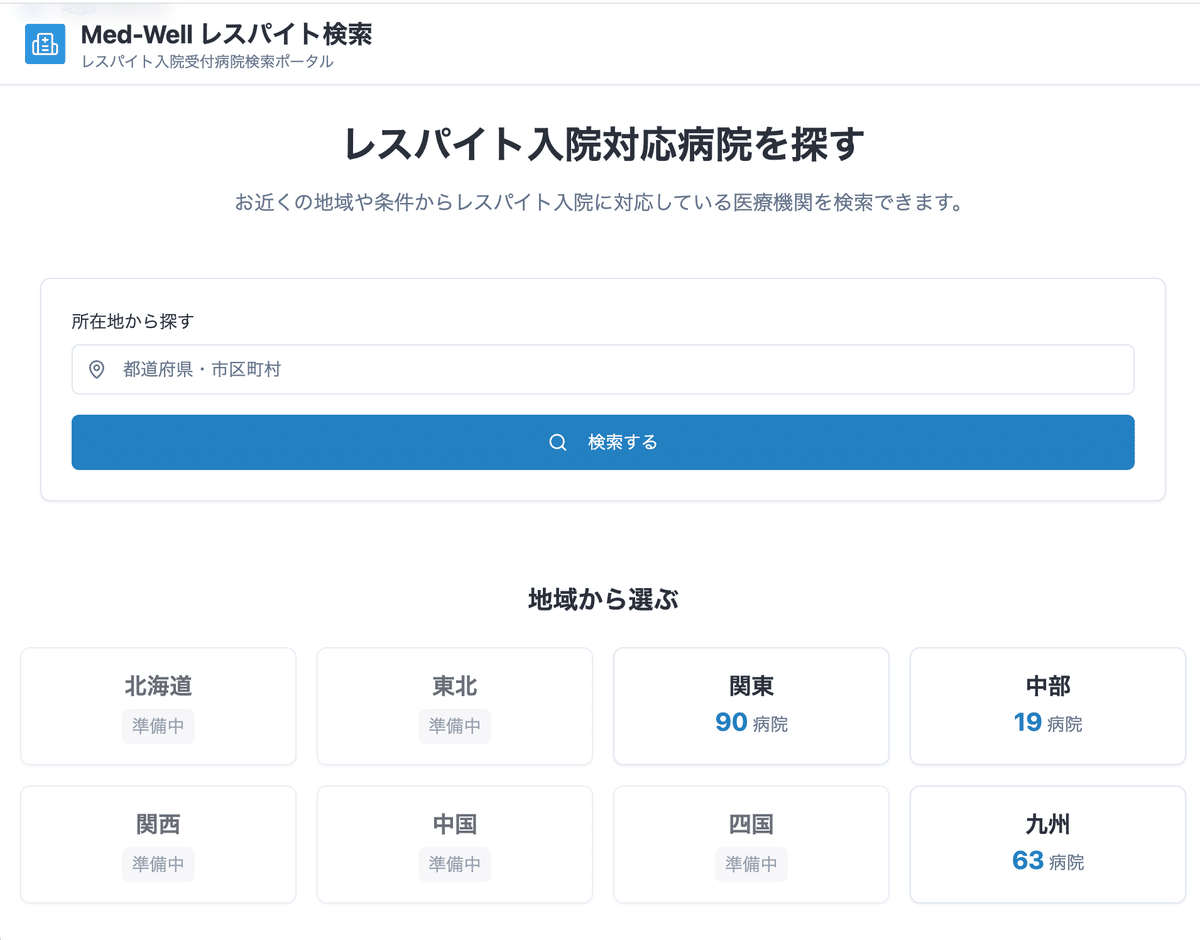Click the Med-Well レスパイト検索 site title
The height and width of the screenshot is (940, 1200).
(227, 35)
